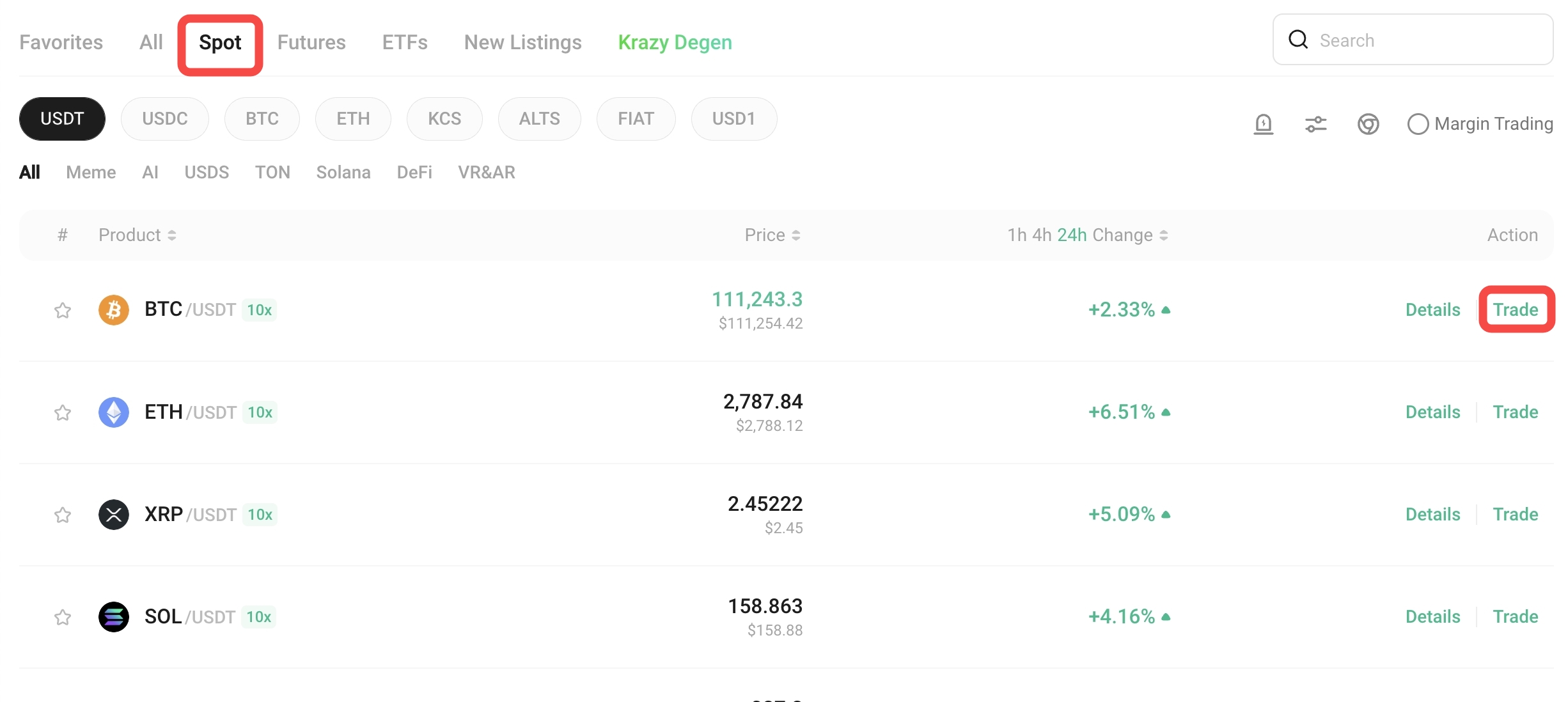Screen dimensions: 1568x702
Task: Click the Ethereum coin logo
Action: click(x=114, y=412)
